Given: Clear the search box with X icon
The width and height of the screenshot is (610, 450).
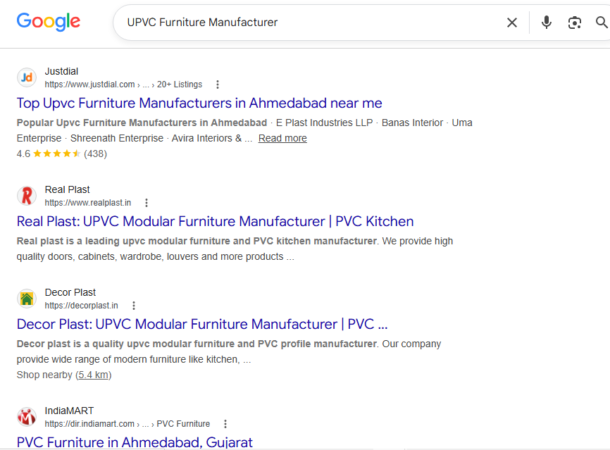Looking at the screenshot, I should click(x=512, y=23).
